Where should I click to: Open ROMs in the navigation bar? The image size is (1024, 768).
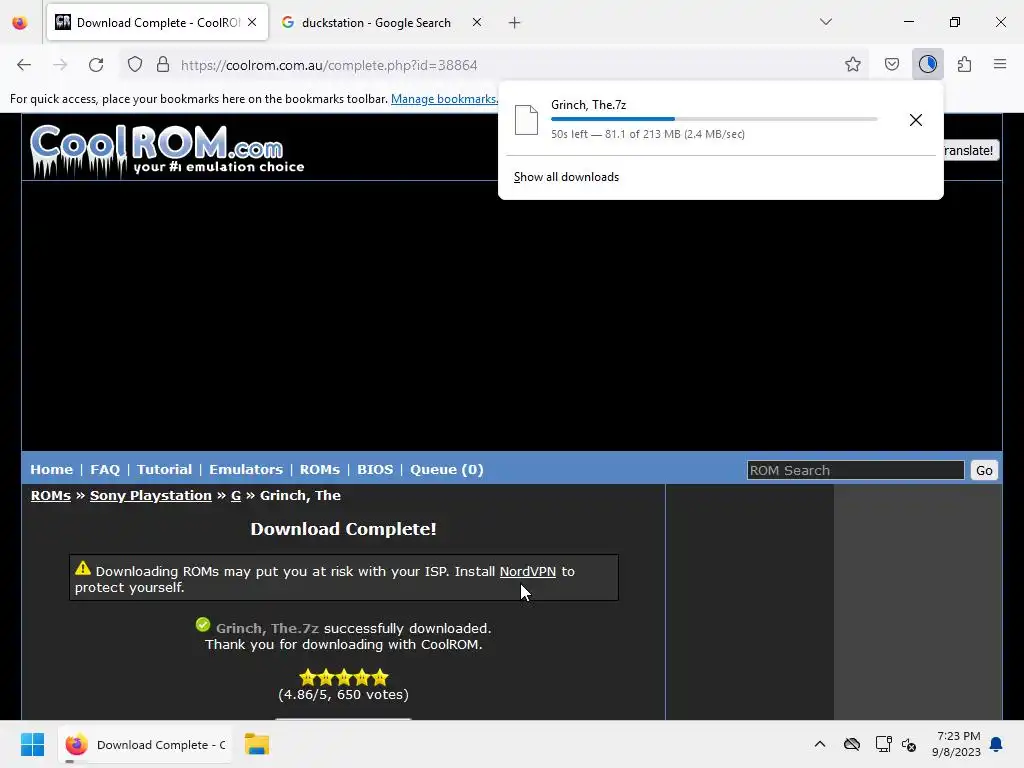point(320,470)
